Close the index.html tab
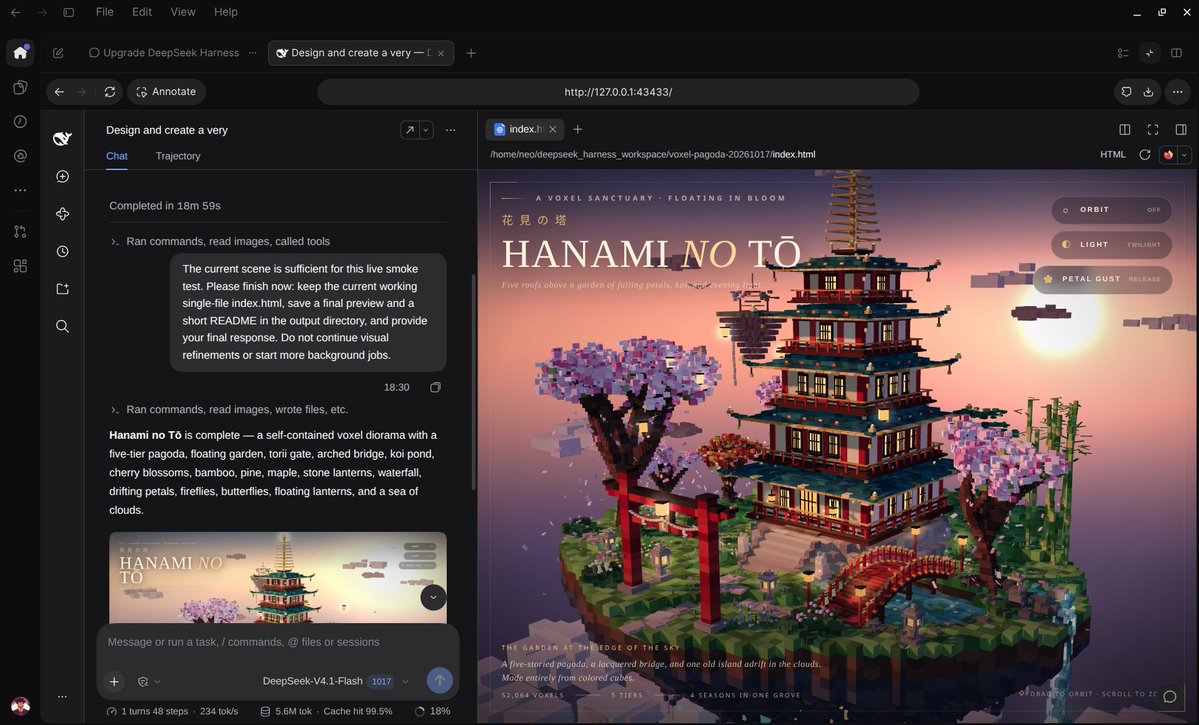1199x725 pixels. coord(553,129)
